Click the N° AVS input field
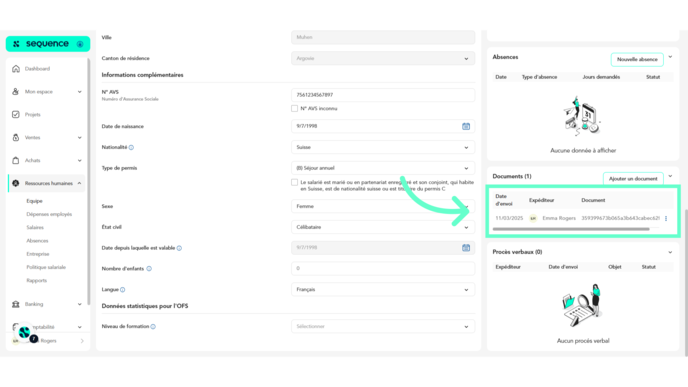 click(x=383, y=95)
